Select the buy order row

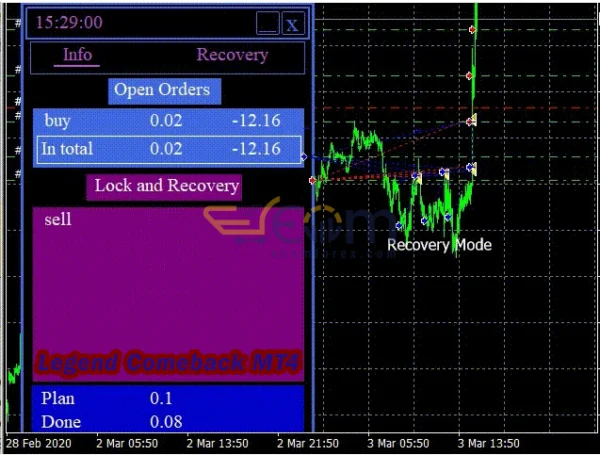[x=167, y=121]
